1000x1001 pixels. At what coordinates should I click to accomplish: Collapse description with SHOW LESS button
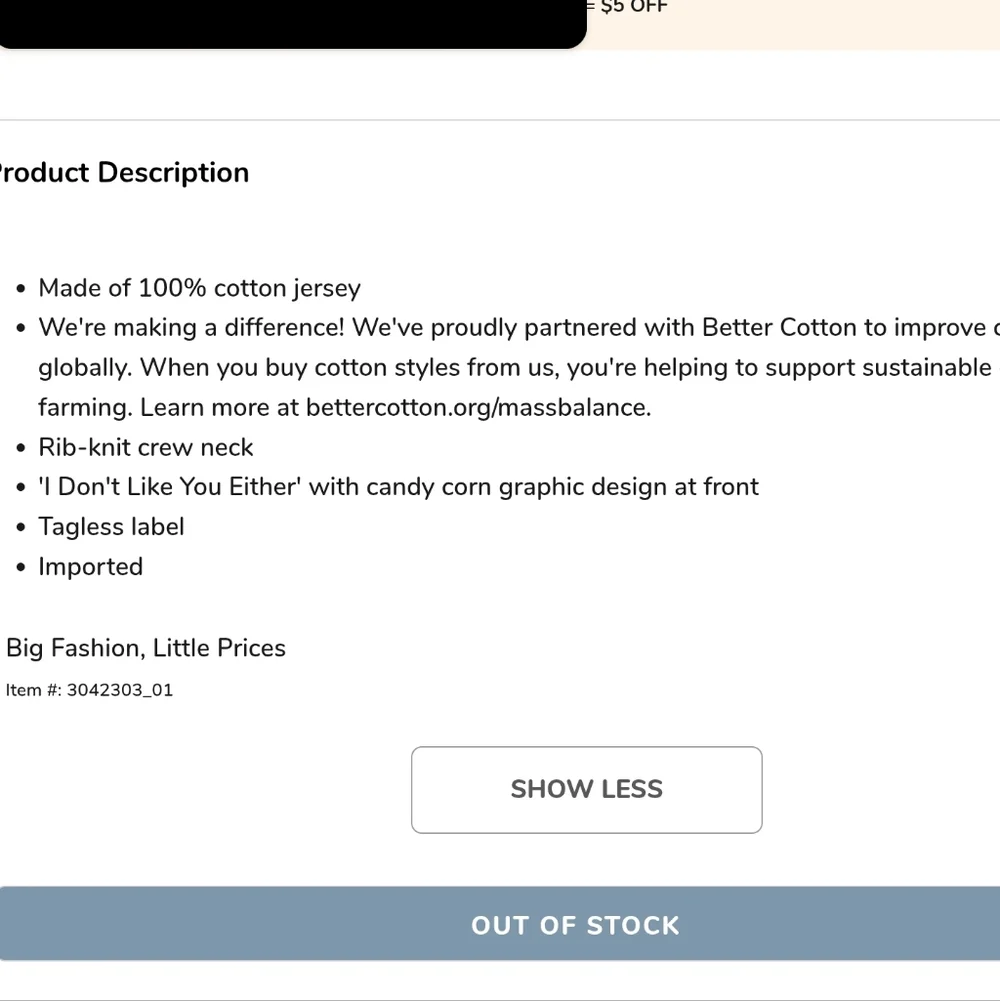point(586,790)
